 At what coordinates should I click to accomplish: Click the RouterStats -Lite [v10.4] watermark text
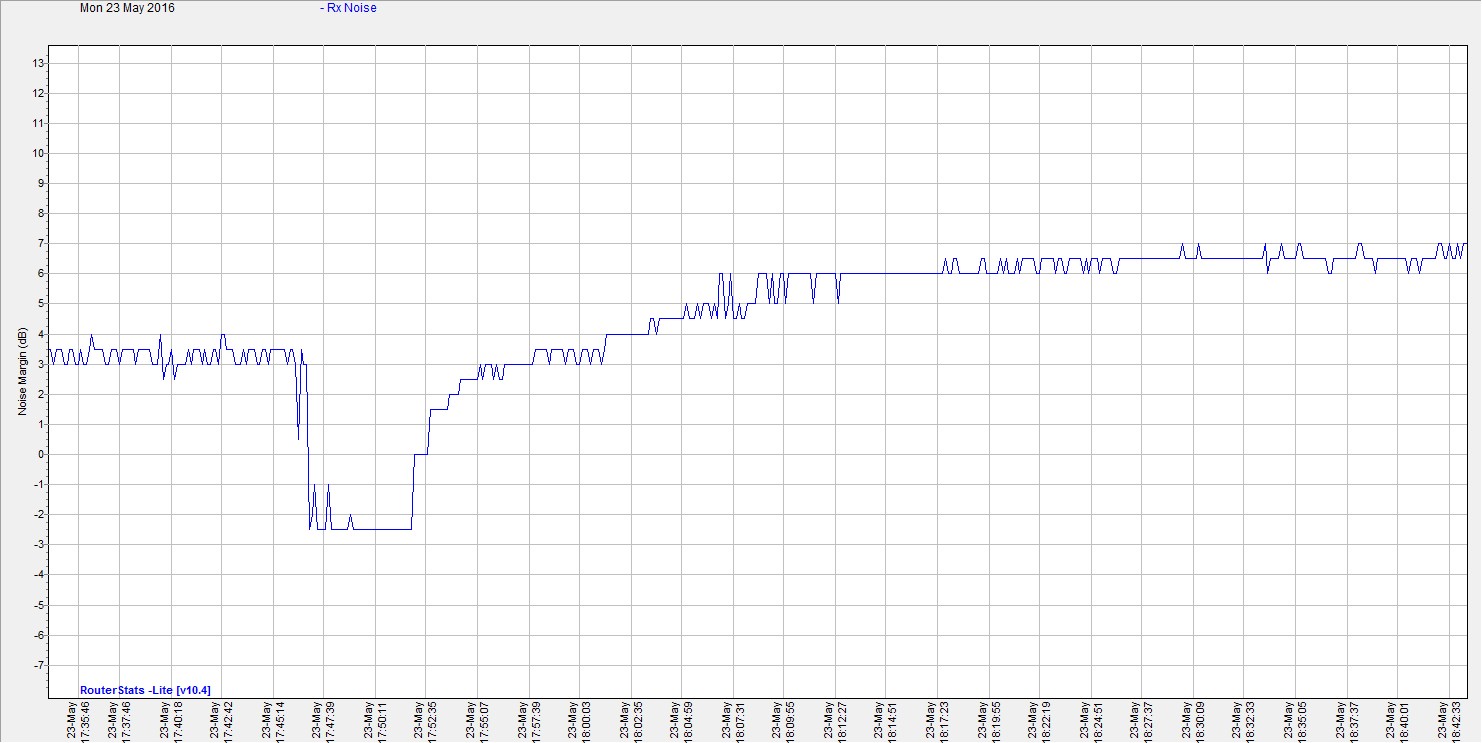point(145,689)
